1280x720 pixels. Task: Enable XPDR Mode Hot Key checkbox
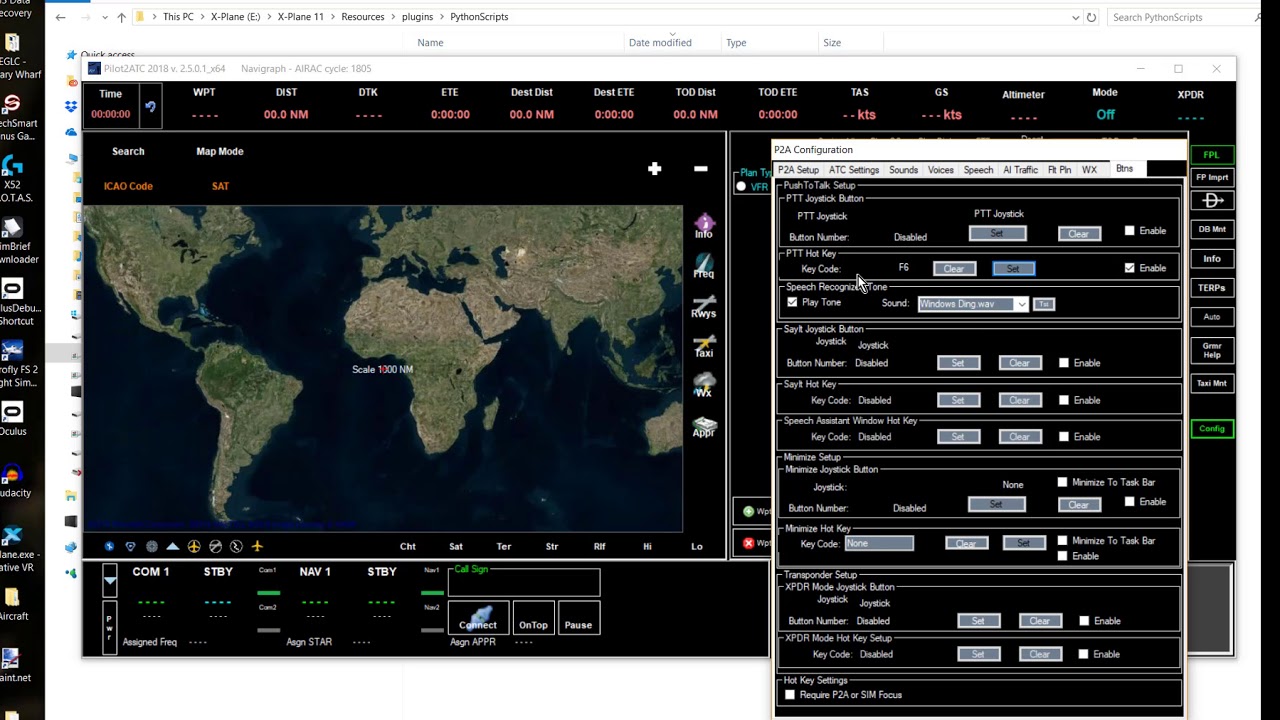pos(1083,654)
